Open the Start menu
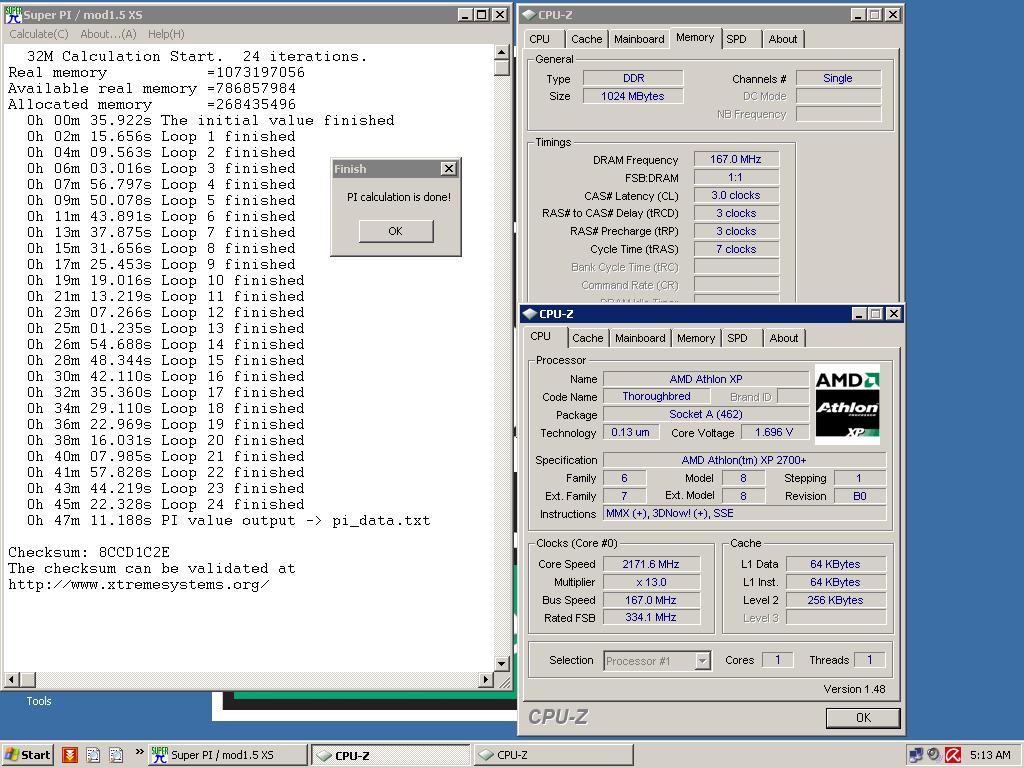This screenshot has width=1024, height=768. tap(27, 755)
